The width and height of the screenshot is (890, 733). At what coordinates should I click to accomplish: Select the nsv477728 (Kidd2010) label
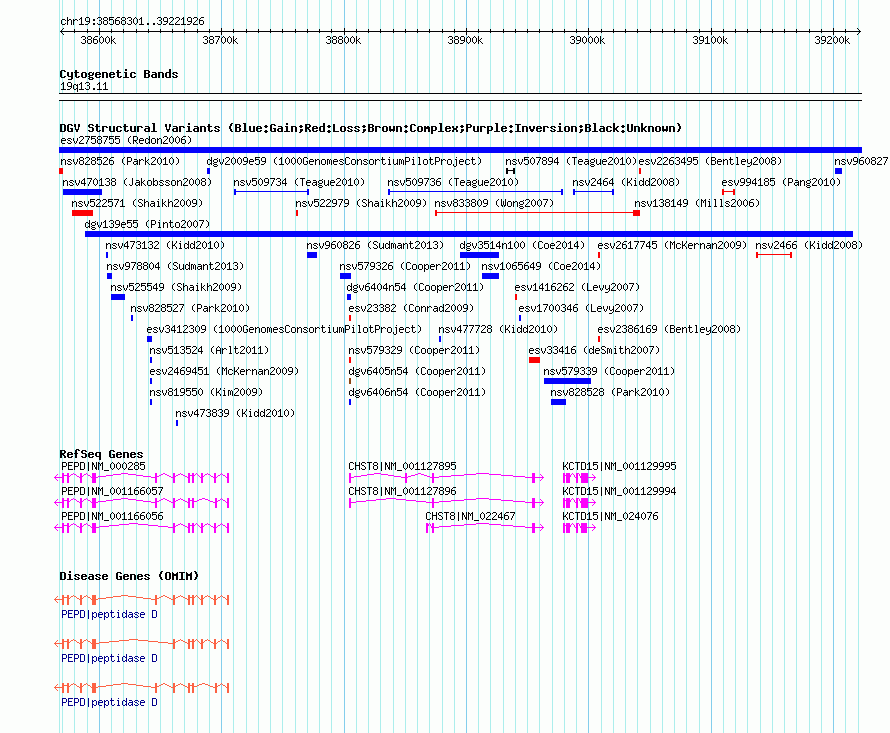[498, 329]
